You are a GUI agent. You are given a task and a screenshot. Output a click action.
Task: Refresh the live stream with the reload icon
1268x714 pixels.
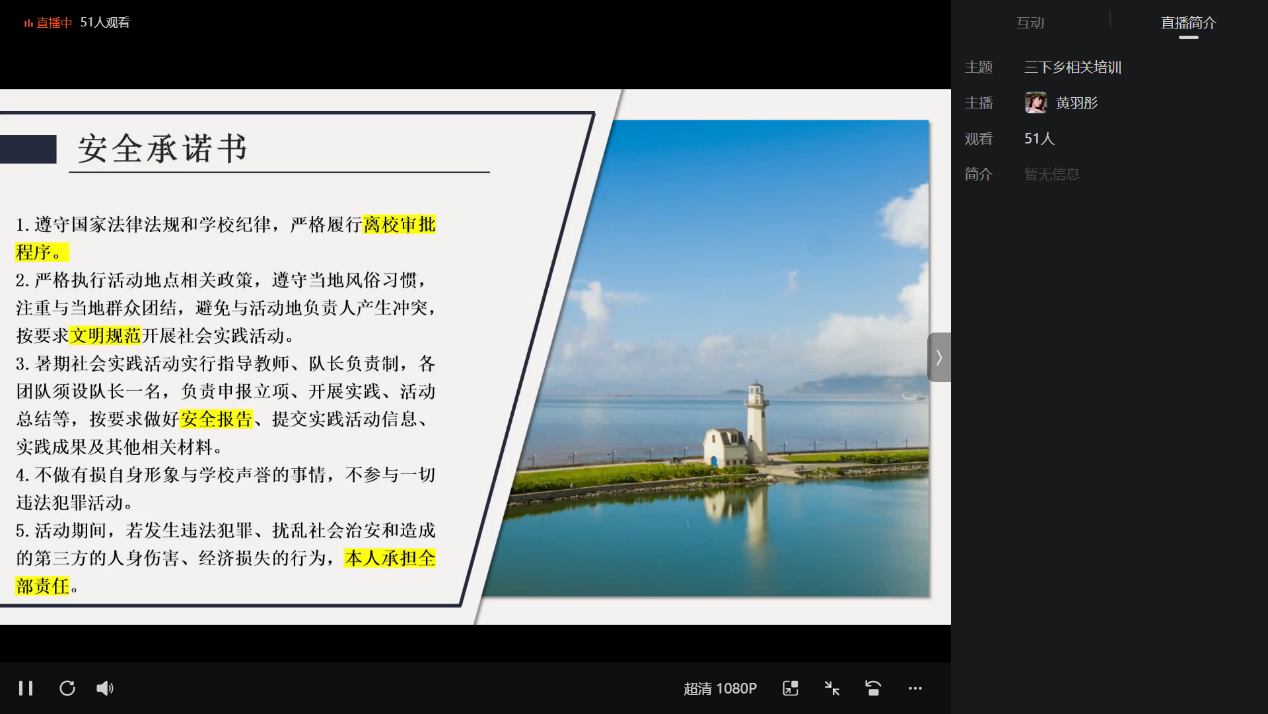click(x=67, y=688)
